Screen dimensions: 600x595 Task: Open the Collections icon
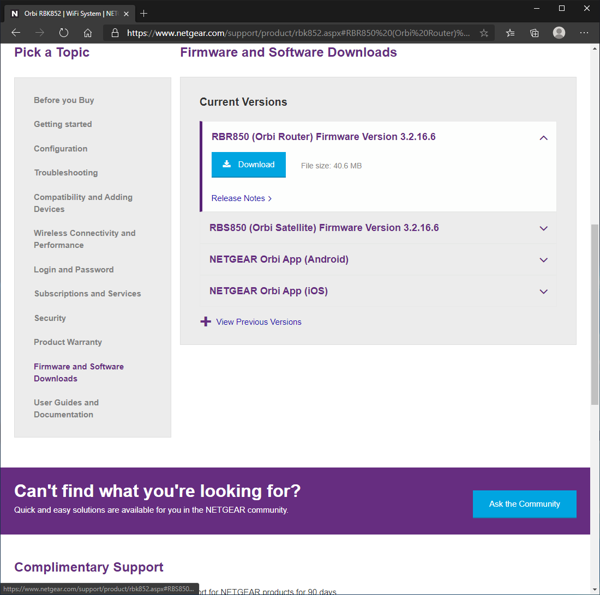coord(534,33)
